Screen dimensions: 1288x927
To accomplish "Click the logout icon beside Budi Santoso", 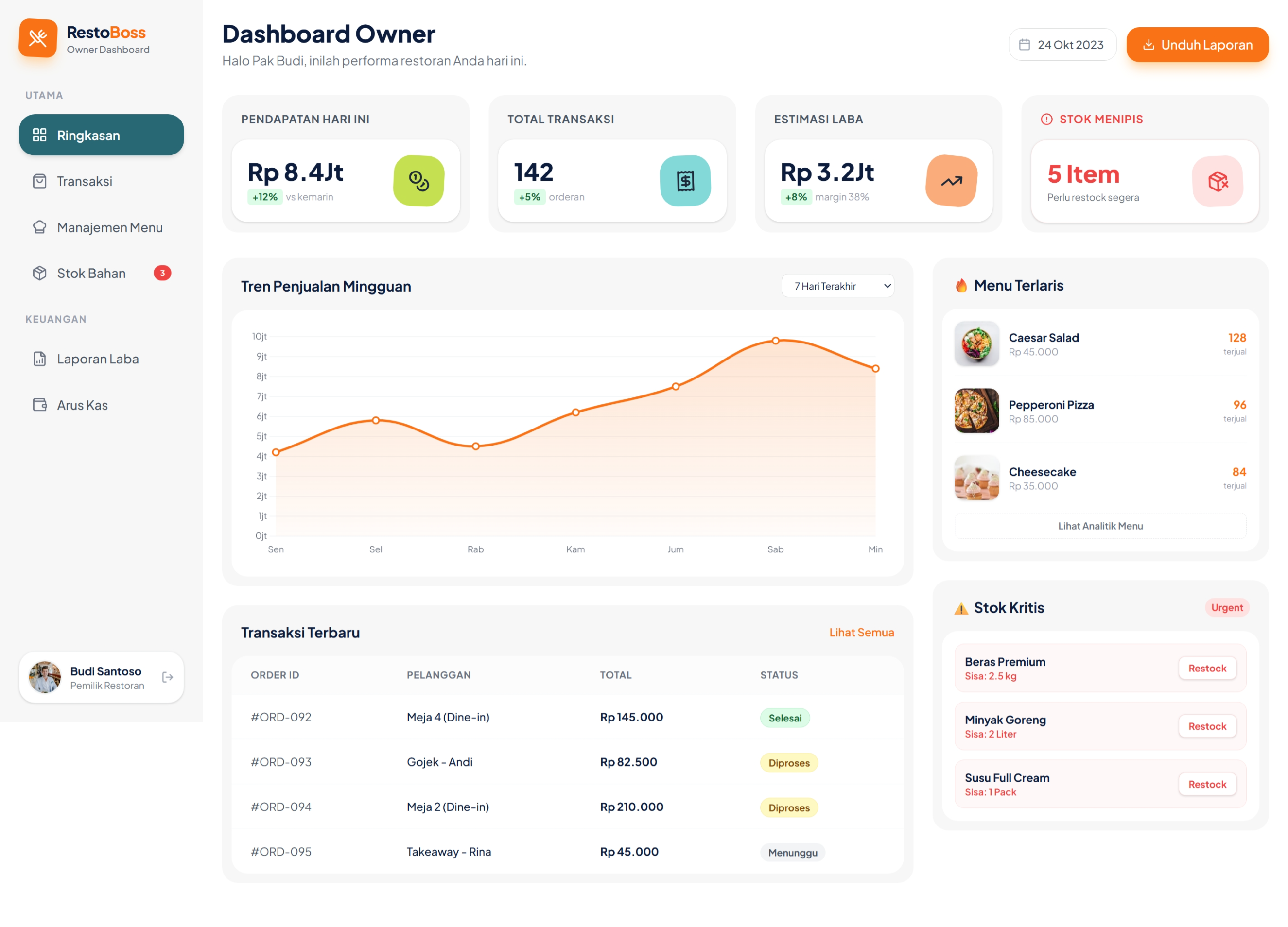I will (x=168, y=677).
